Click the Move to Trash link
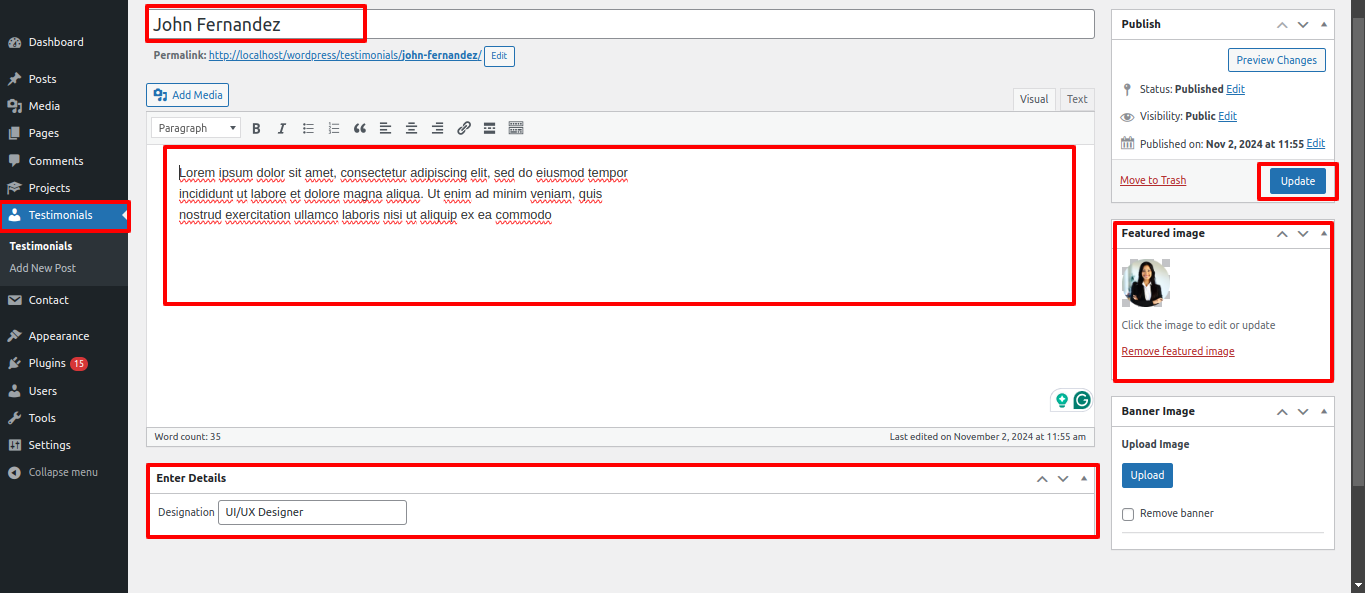This screenshot has height=593, width=1365. pos(1153,180)
